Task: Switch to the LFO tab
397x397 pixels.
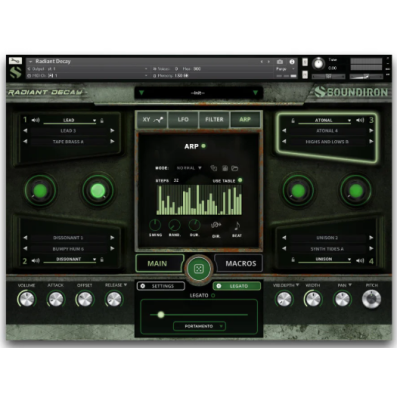Action: 183,120
